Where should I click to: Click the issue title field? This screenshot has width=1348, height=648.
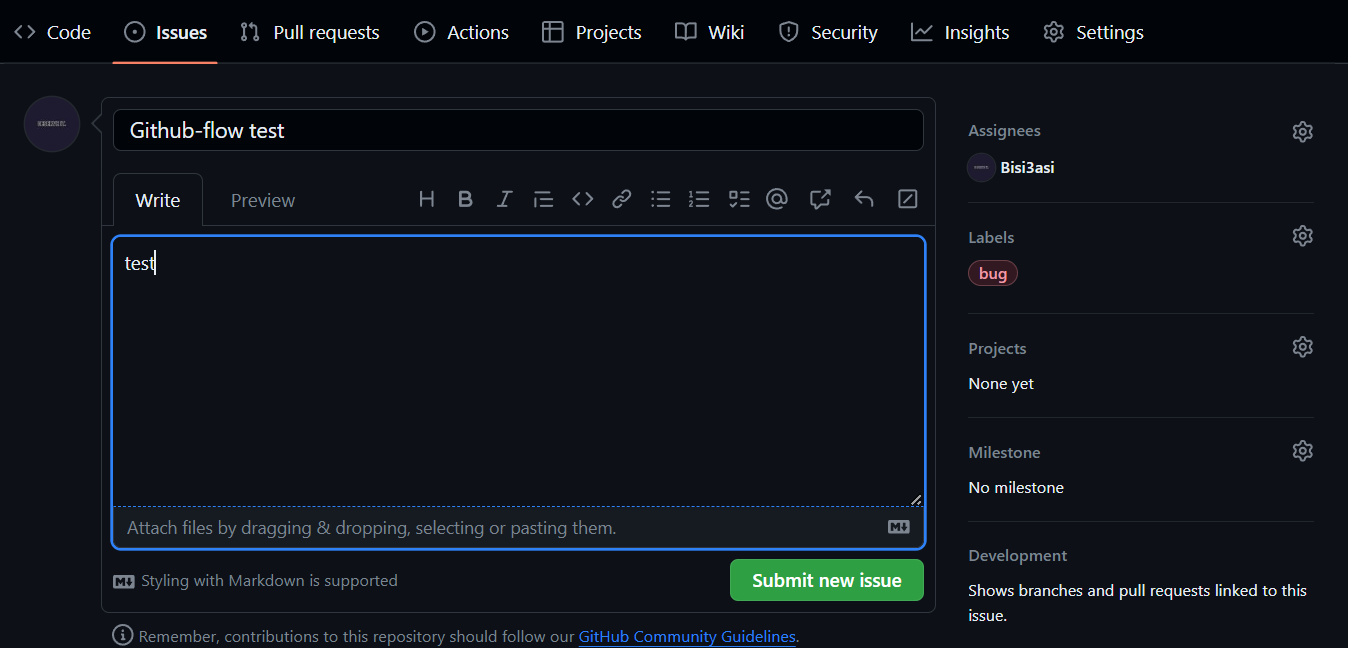[x=518, y=130]
